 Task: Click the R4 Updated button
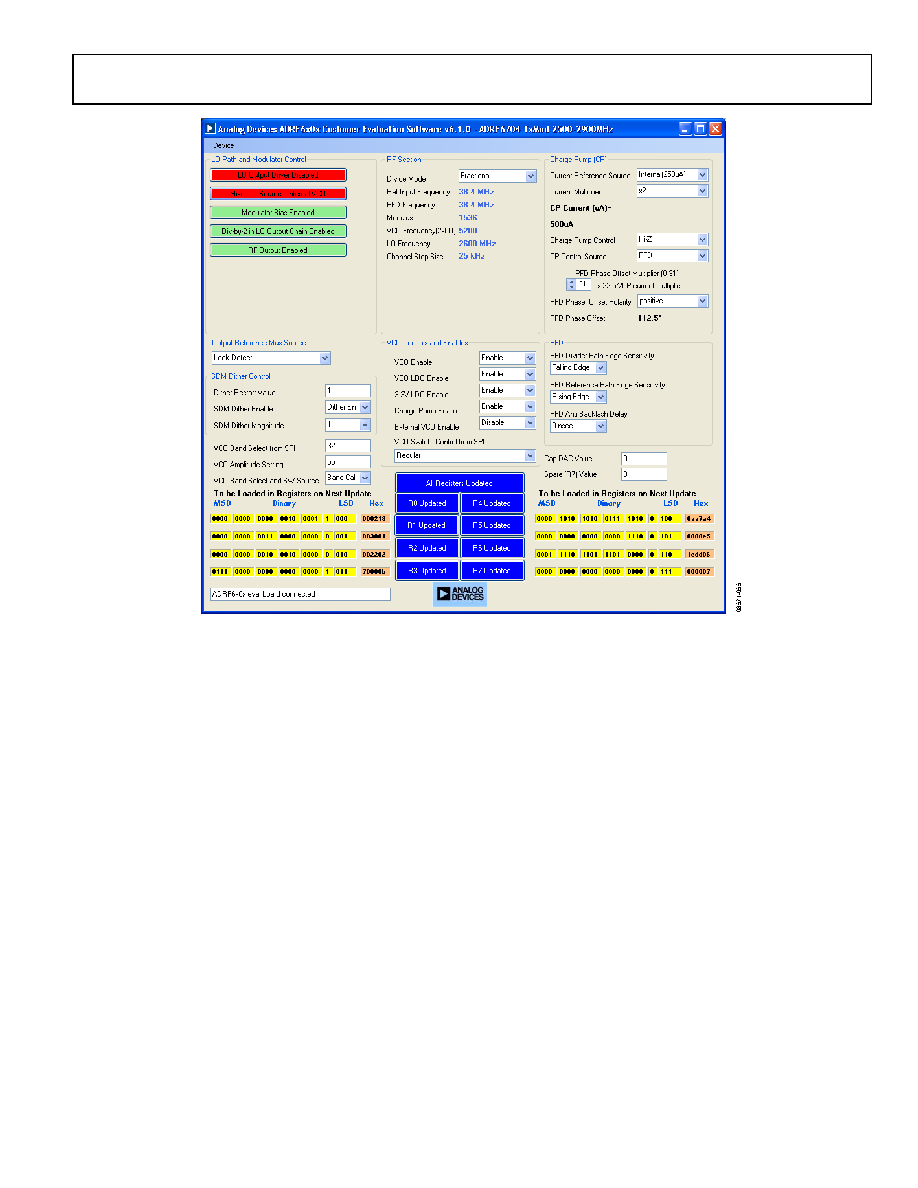[492, 503]
